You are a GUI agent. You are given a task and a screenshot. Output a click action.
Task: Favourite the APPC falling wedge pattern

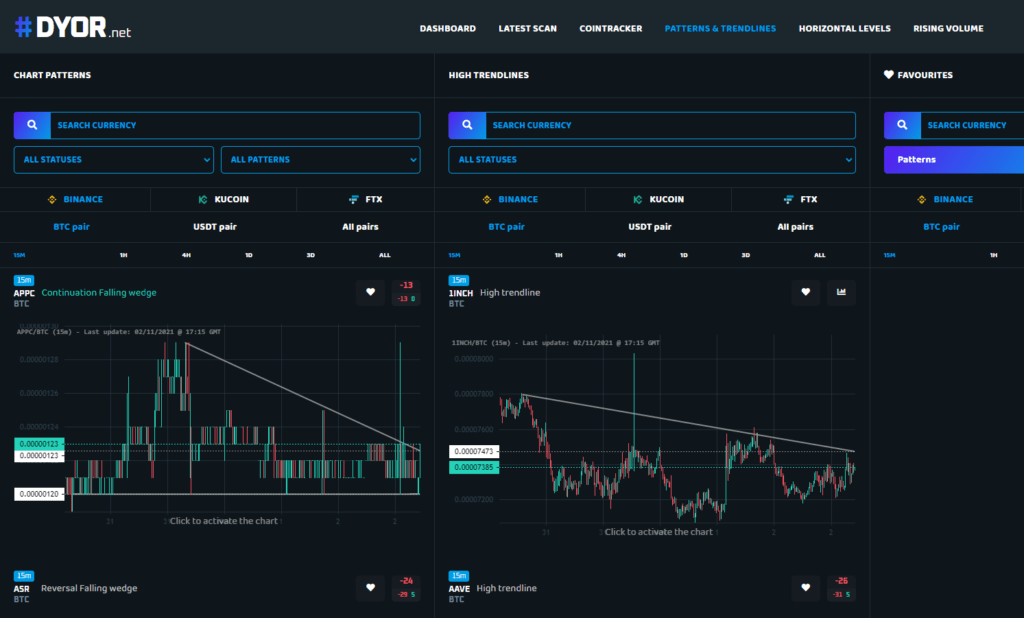click(370, 292)
